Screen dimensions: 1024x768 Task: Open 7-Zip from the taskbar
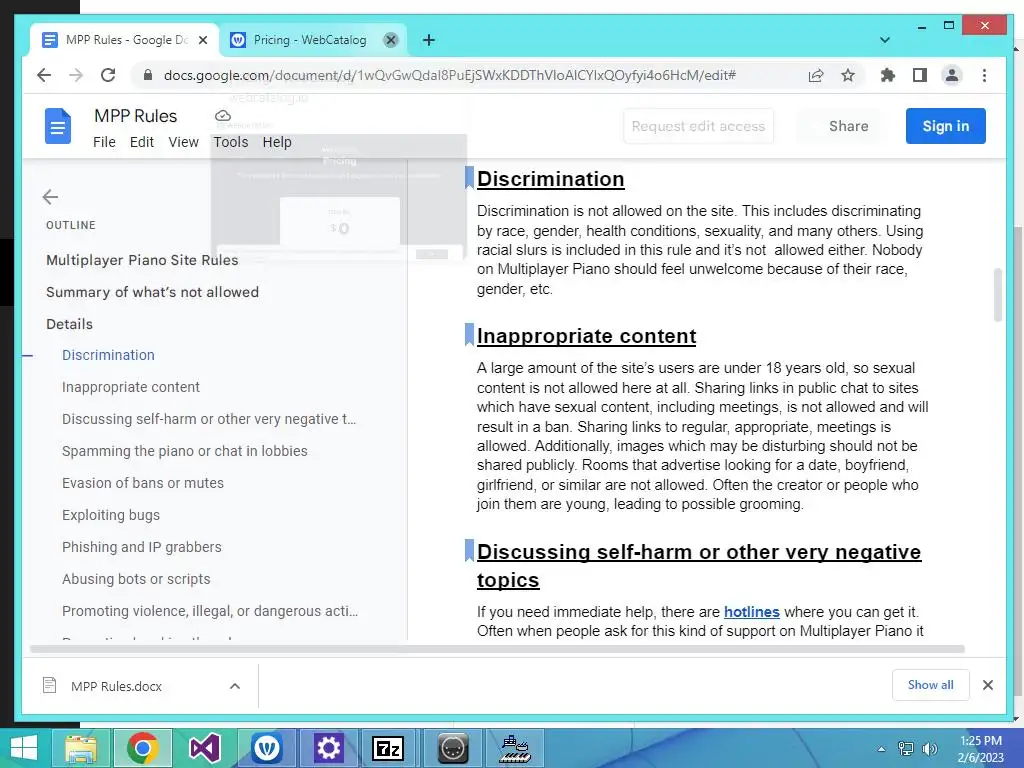388,748
